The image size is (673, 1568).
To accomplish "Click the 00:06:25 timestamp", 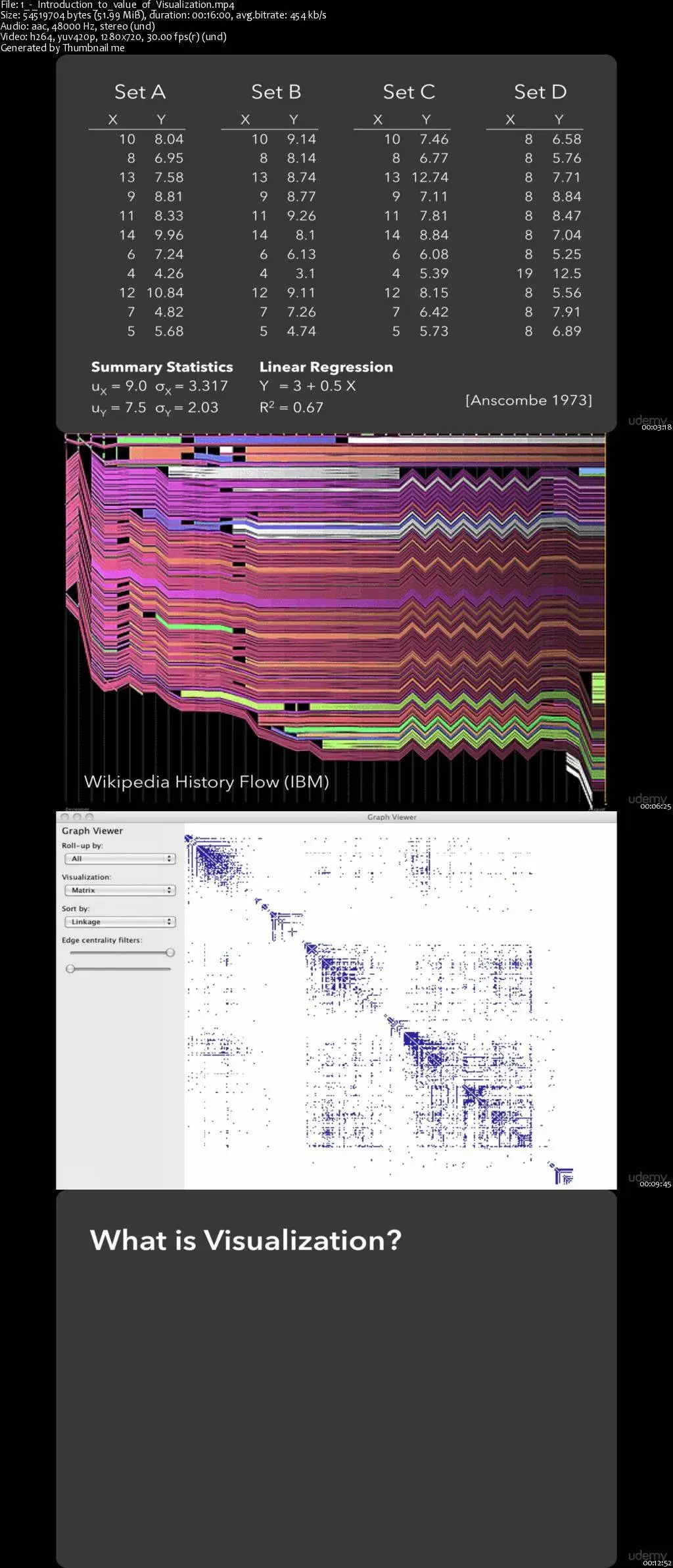I will tap(656, 807).
